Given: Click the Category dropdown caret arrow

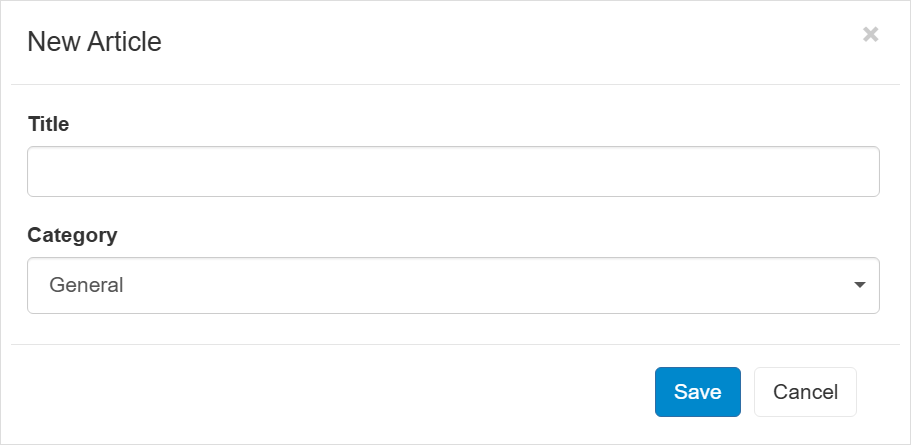Looking at the screenshot, I should pos(859,285).
